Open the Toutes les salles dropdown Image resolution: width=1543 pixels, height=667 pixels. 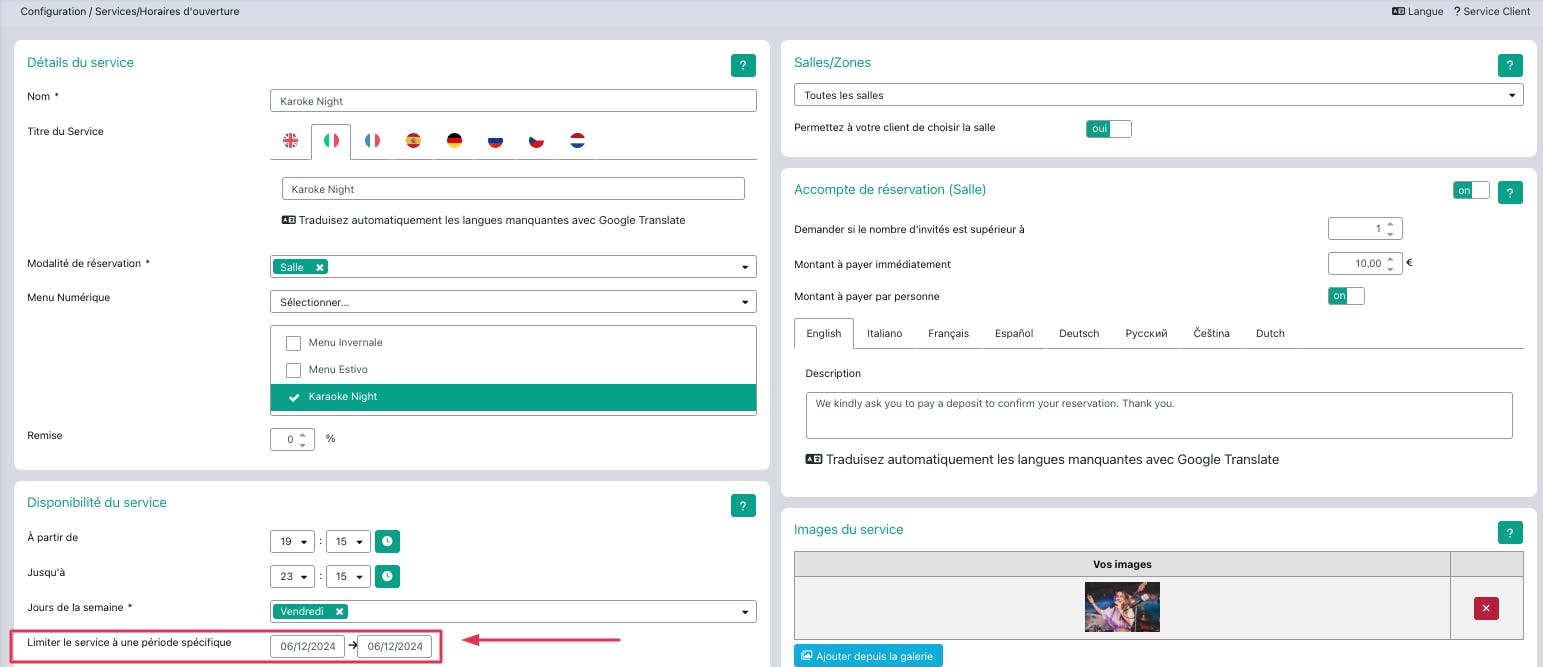point(1158,95)
